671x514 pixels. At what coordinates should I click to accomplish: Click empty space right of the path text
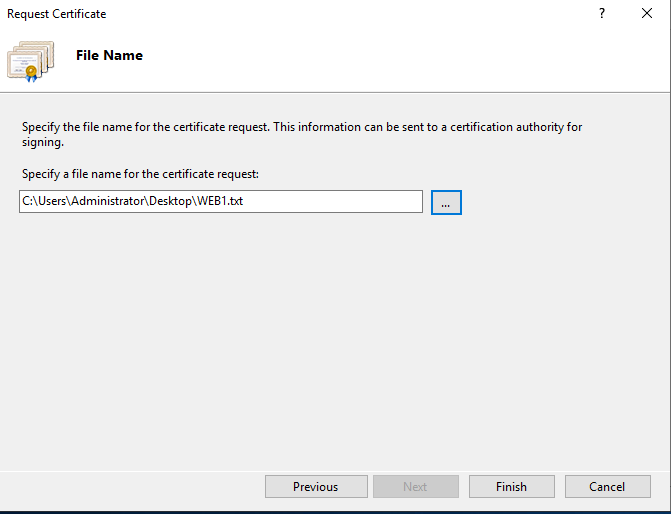340,202
